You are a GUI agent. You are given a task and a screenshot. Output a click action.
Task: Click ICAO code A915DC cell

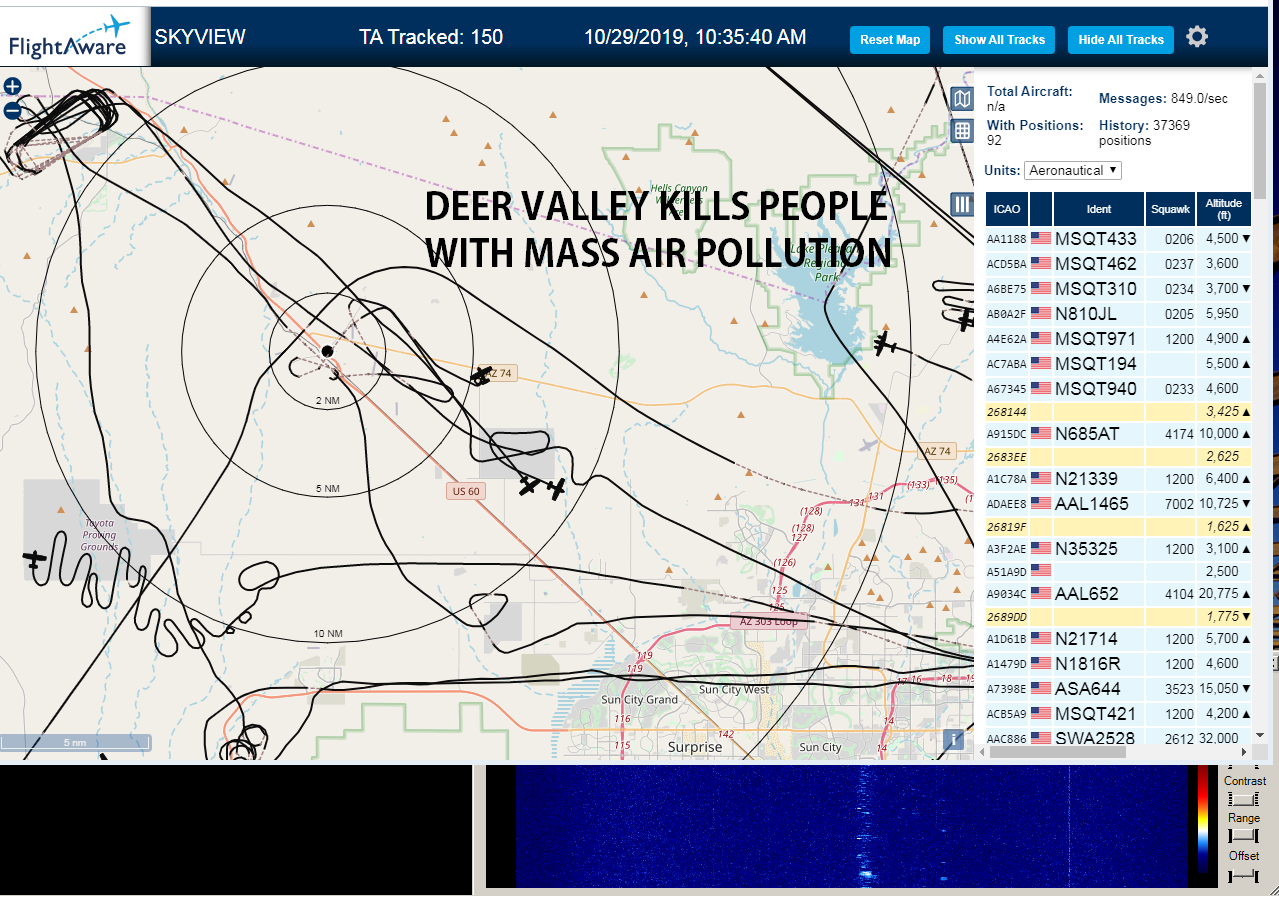point(1007,434)
